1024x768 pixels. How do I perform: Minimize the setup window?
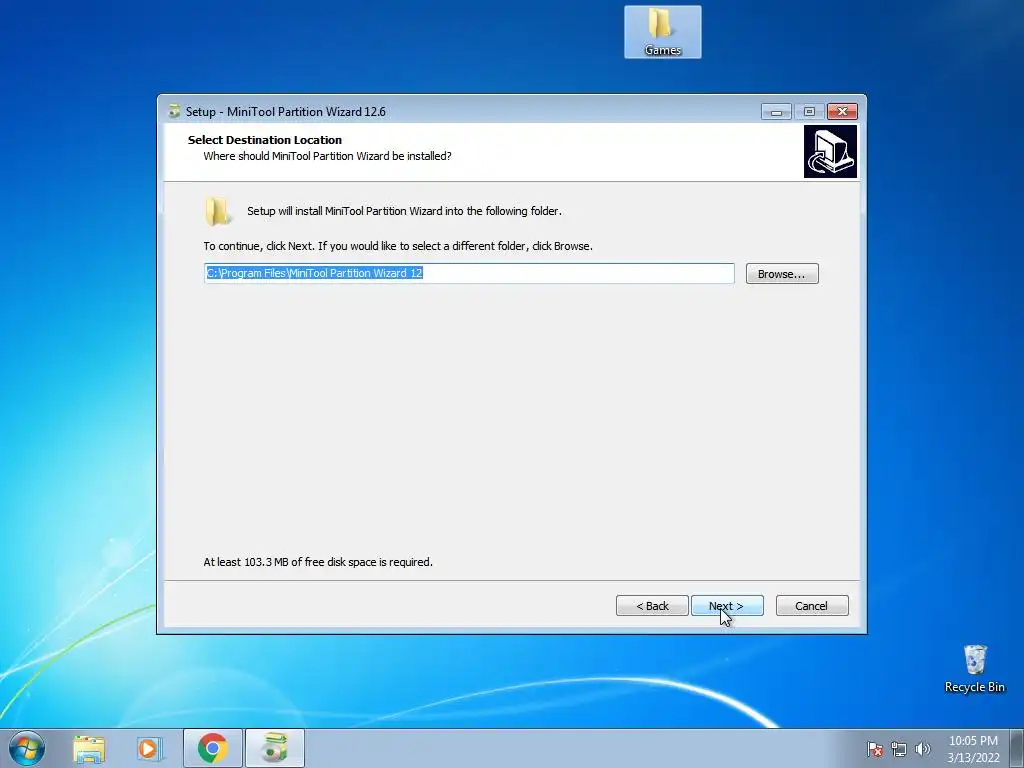click(x=776, y=112)
